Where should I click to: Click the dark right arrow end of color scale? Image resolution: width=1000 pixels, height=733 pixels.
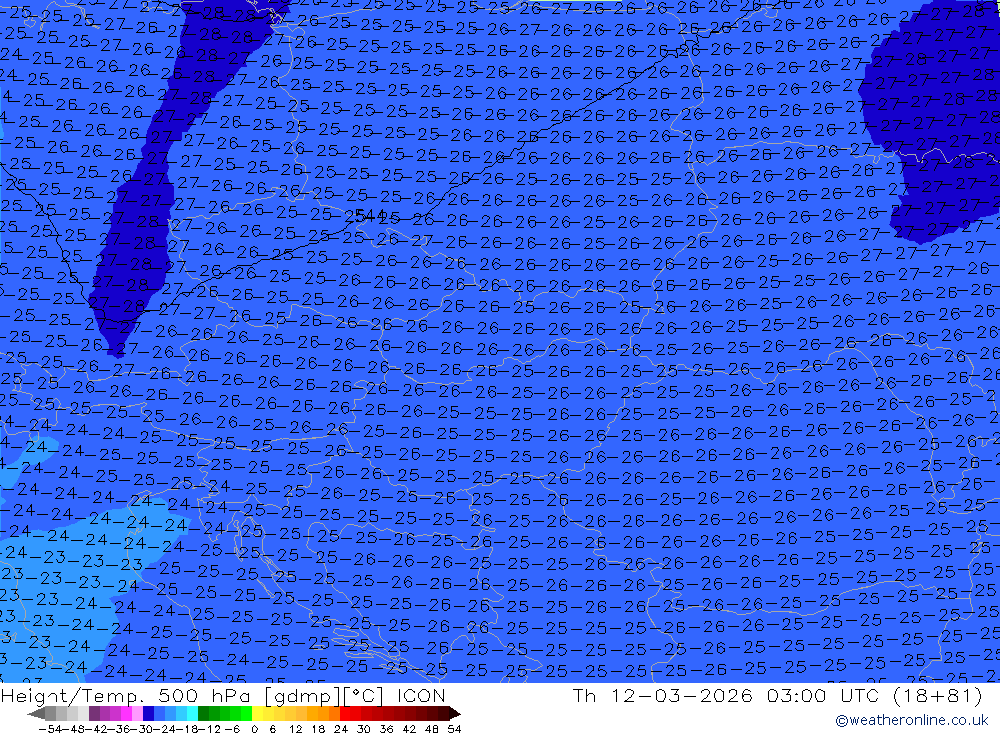[x=455, y=713]
